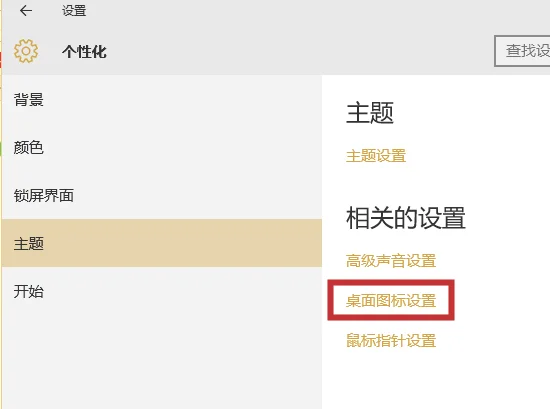
Task: Click the 个性化 page header label
Action: (84, 52)
